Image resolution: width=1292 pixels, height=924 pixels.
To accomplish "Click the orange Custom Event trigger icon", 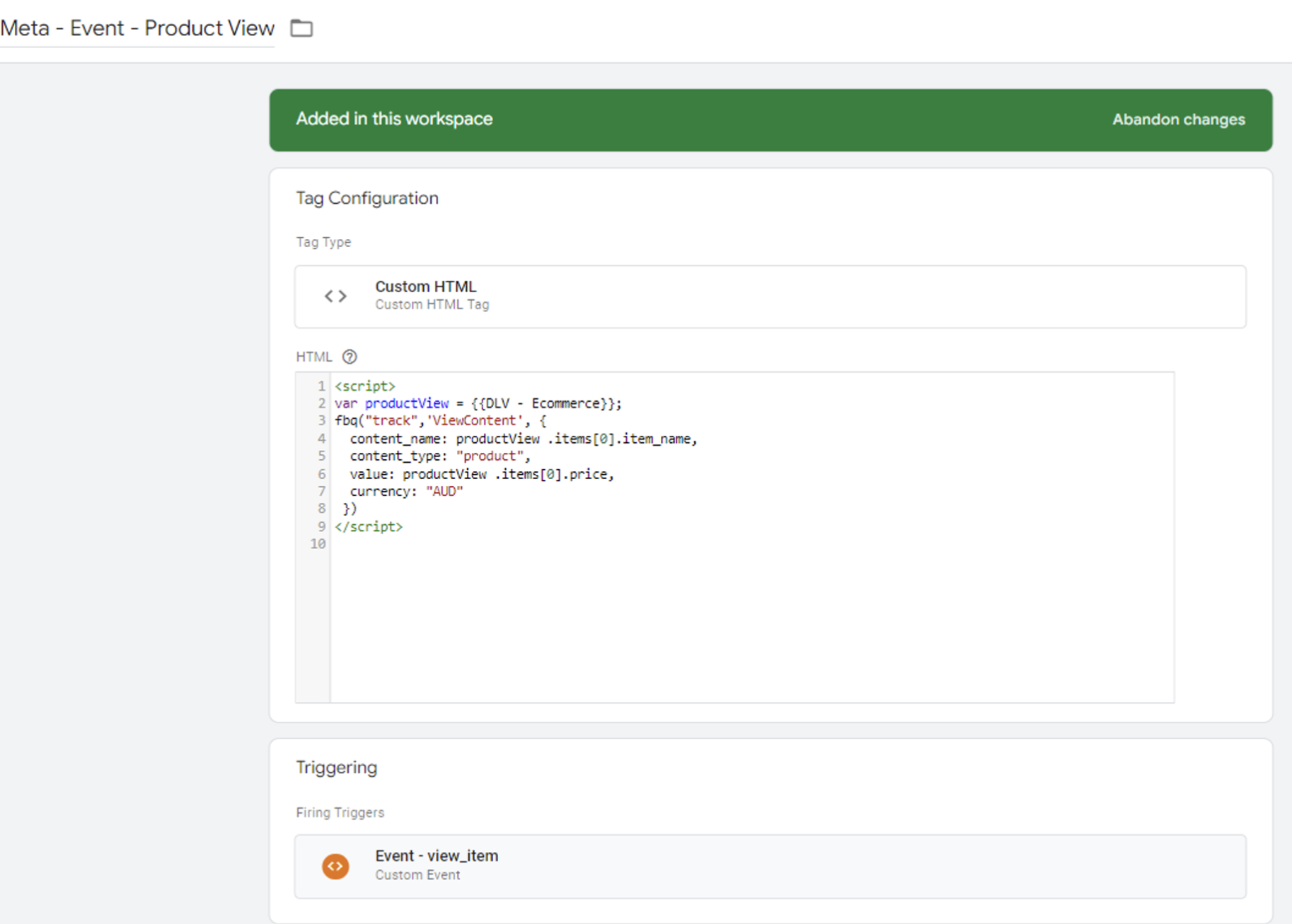I will pyautogui.click(x=335, y=866).
